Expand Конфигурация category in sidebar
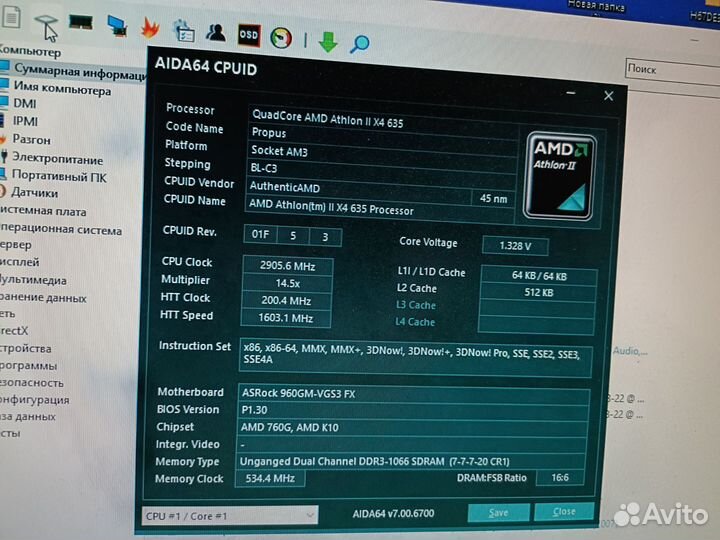720x540 pixels. [34, 399]
